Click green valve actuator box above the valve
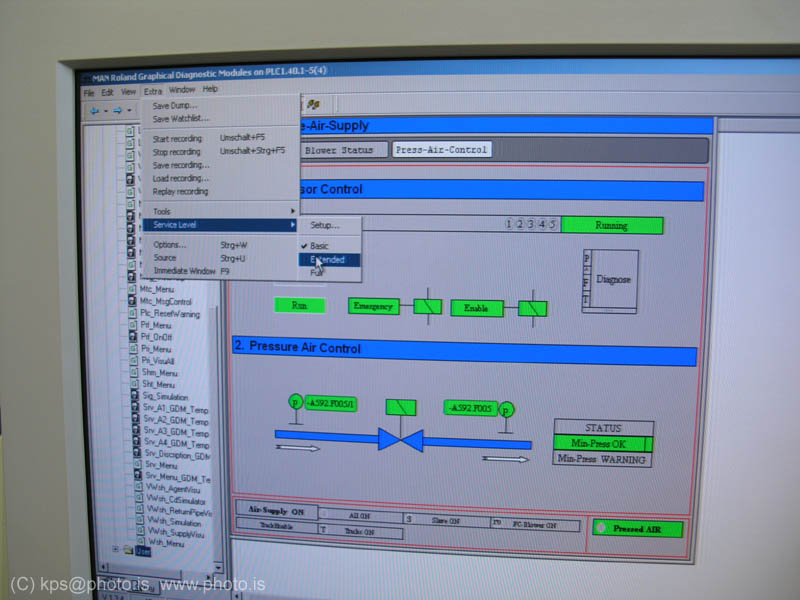 pyautogui.click(x=401, y=407)
